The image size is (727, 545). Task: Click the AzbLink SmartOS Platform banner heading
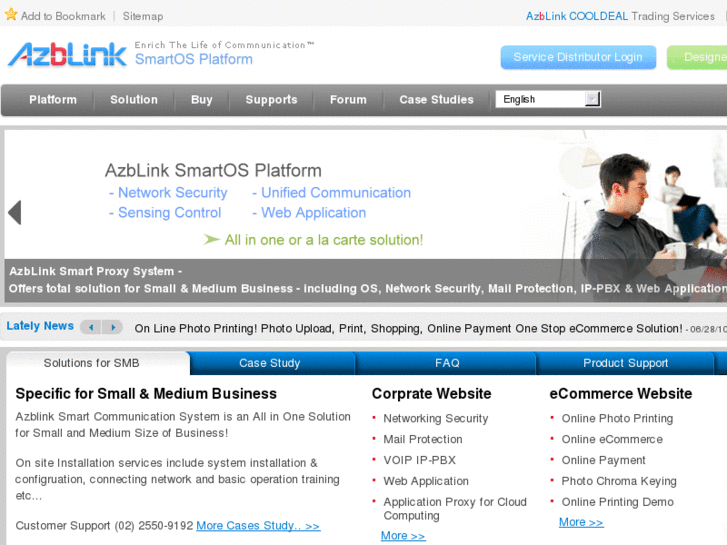click(x=213, y=171)
